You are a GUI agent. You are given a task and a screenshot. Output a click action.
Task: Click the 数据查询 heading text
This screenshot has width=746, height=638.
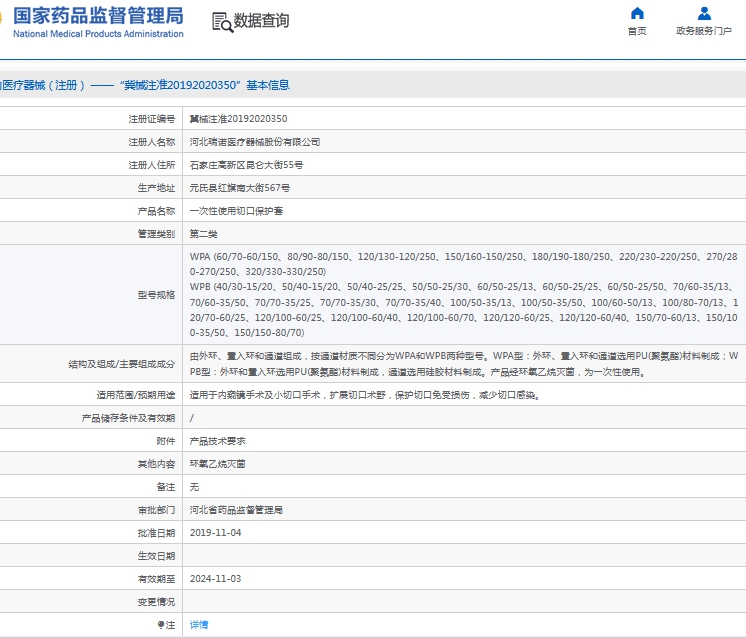[261, 21]
